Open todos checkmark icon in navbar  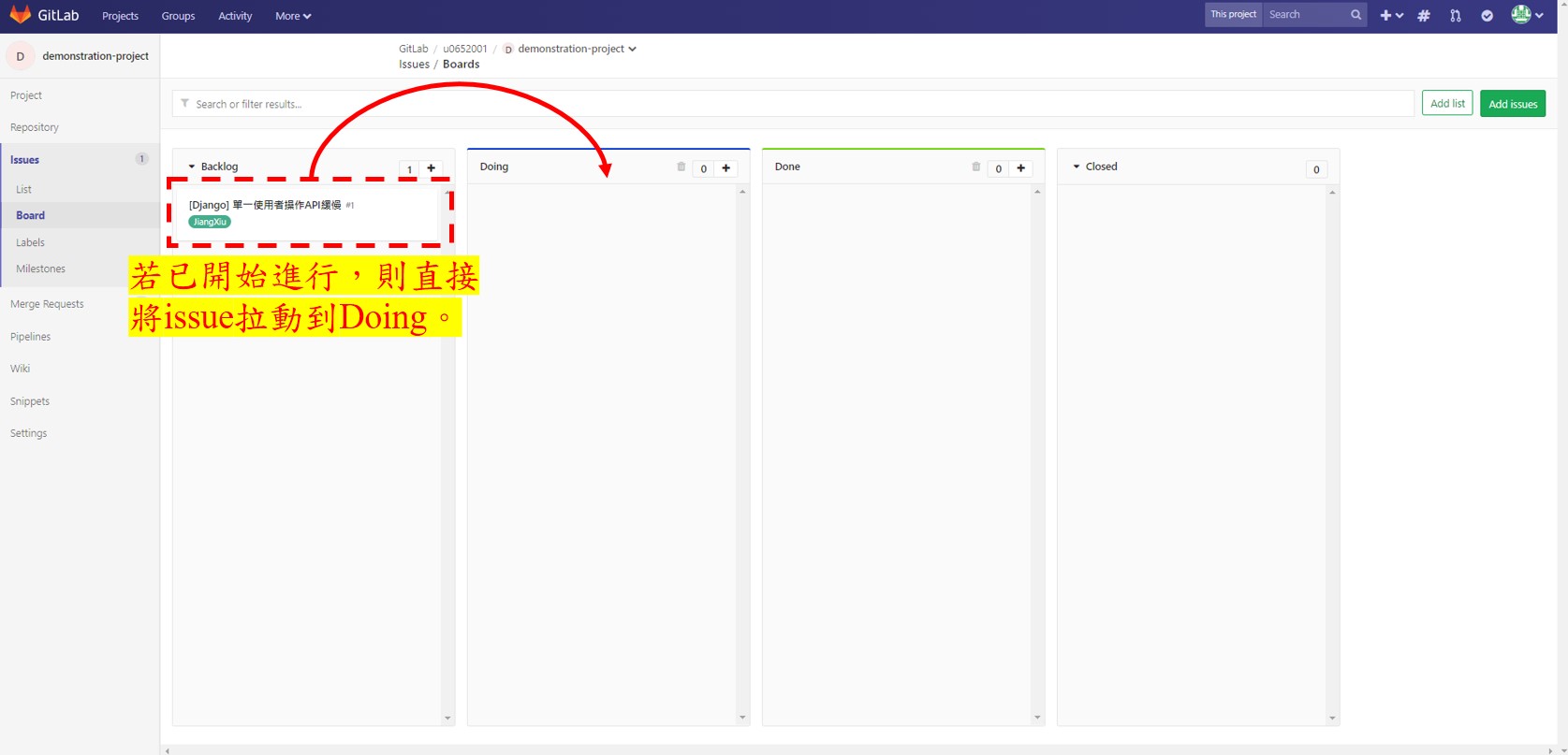tap(1487, 15)
